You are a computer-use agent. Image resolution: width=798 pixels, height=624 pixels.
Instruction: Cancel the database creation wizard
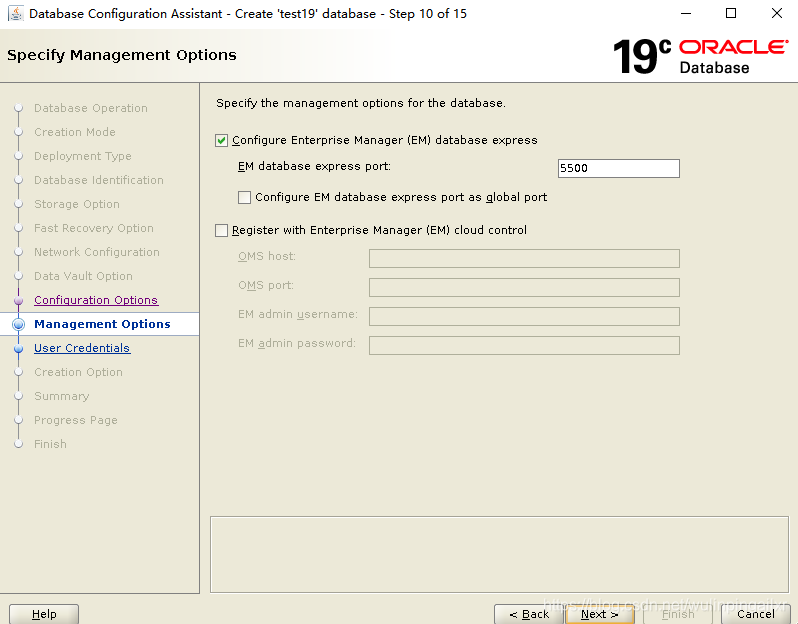(x=755, y=614)
